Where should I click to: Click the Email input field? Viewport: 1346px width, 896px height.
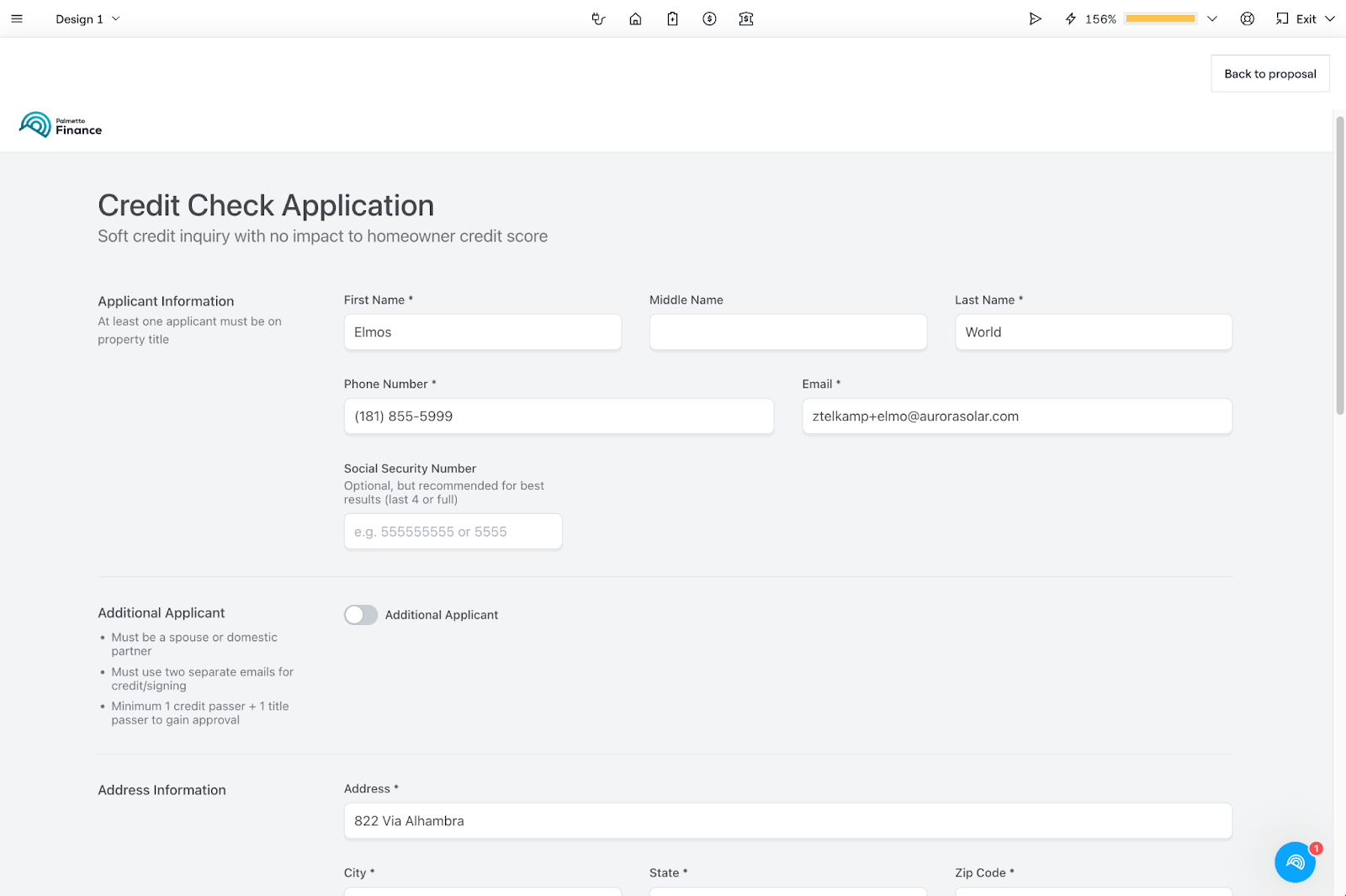pyautogui.click(x=1016, y=416)
